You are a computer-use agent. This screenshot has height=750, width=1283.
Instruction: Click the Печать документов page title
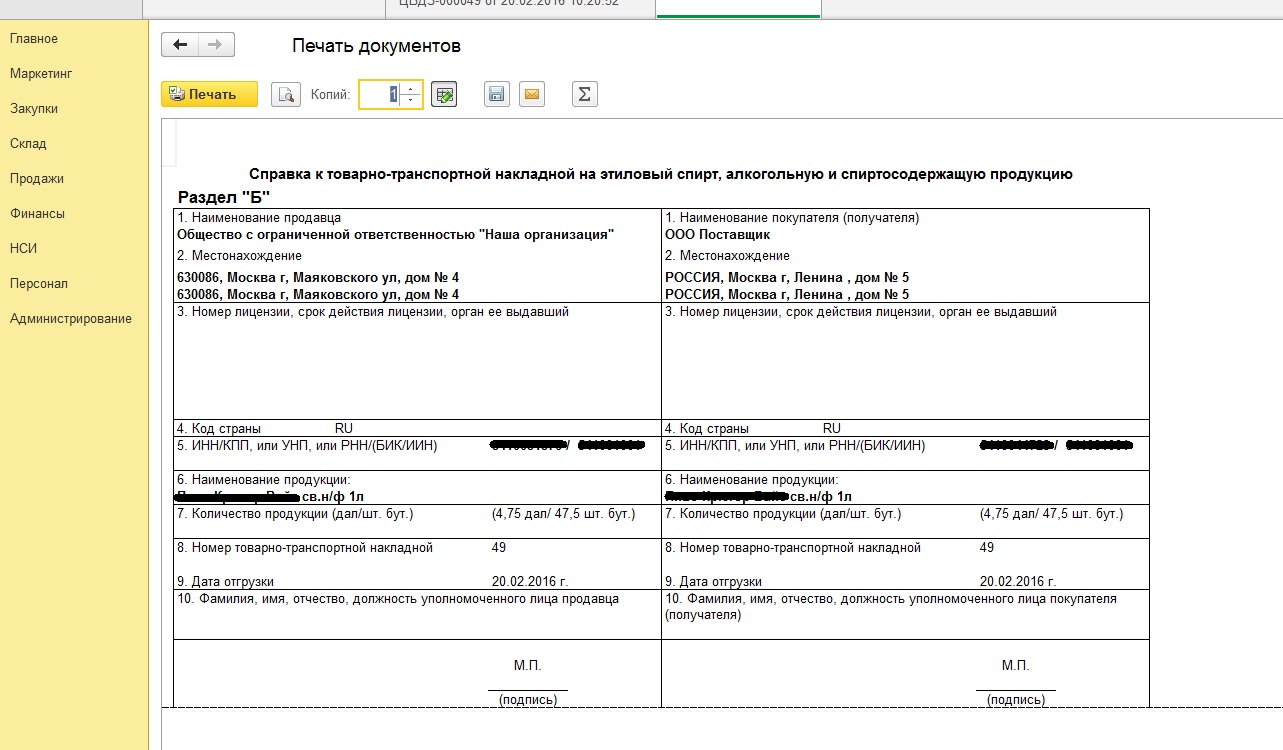coord(377,46)
